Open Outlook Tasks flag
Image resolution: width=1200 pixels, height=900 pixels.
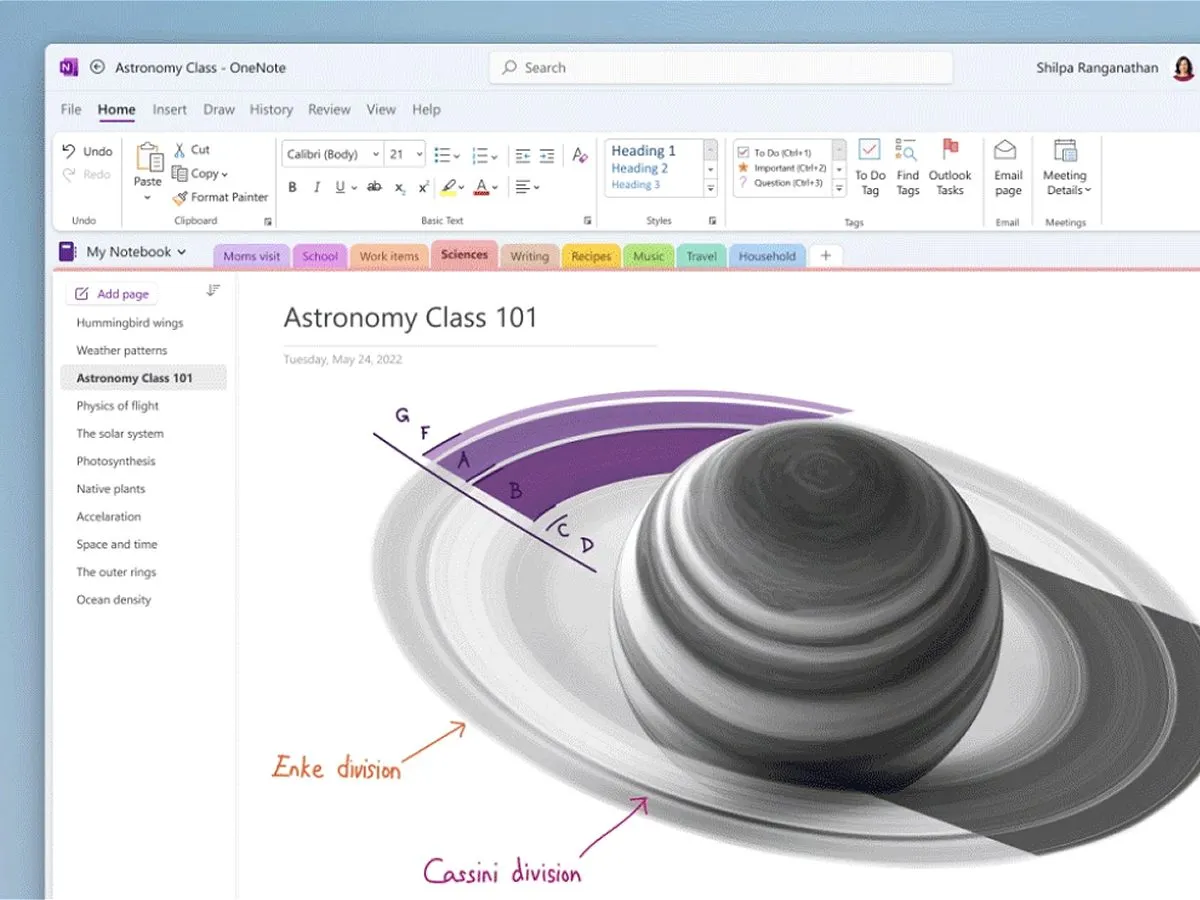(x=950, y=167)
